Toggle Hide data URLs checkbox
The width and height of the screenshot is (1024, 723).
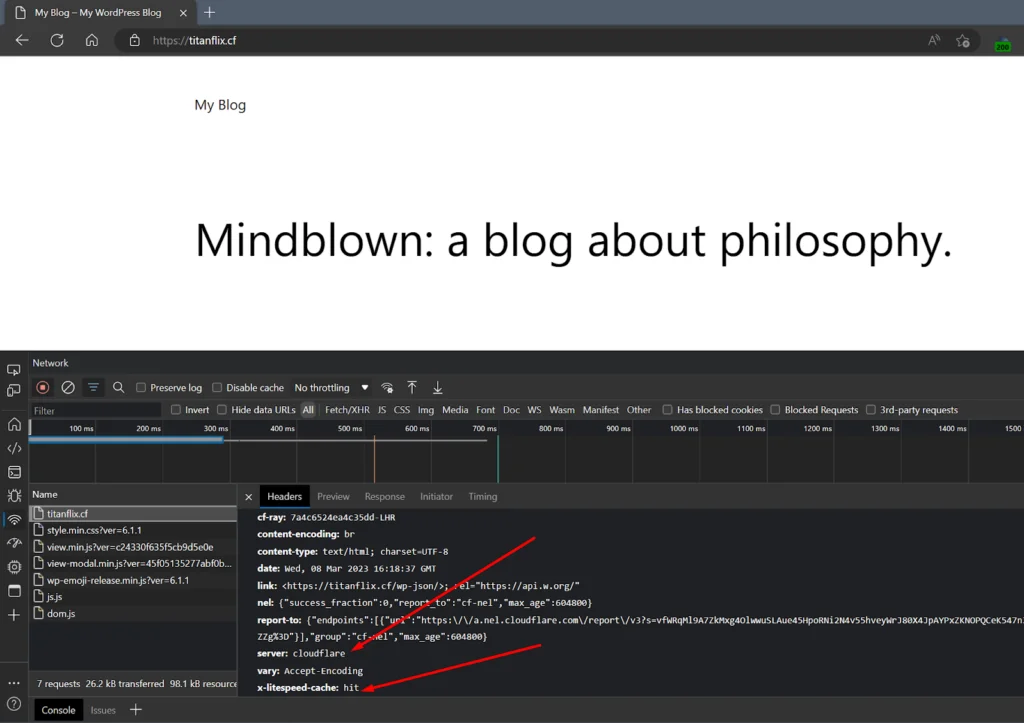tap(223, 410)
